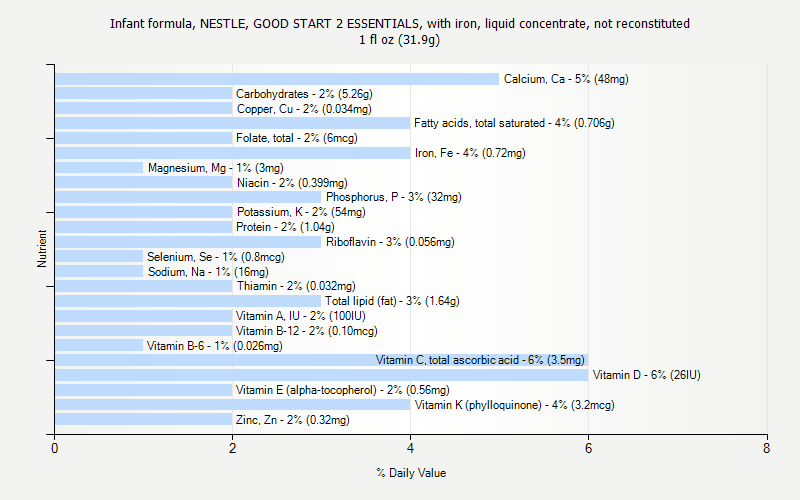Click the Fatty acids, total saturated label
The image size is (800, 500).
point(514,123)
